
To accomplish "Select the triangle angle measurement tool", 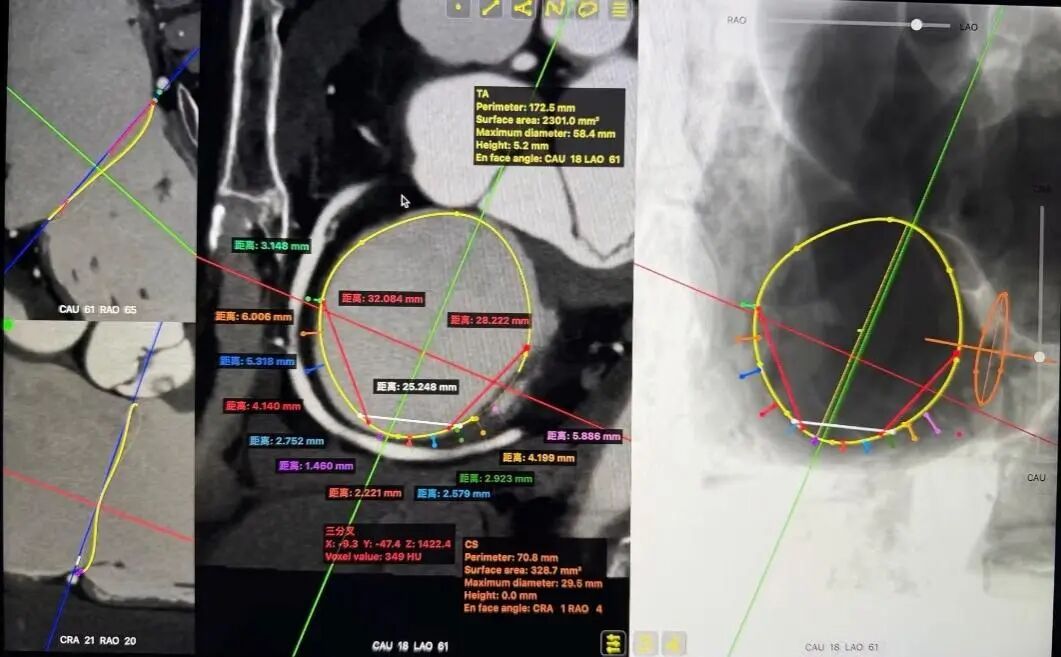I will tap(522, 9).
